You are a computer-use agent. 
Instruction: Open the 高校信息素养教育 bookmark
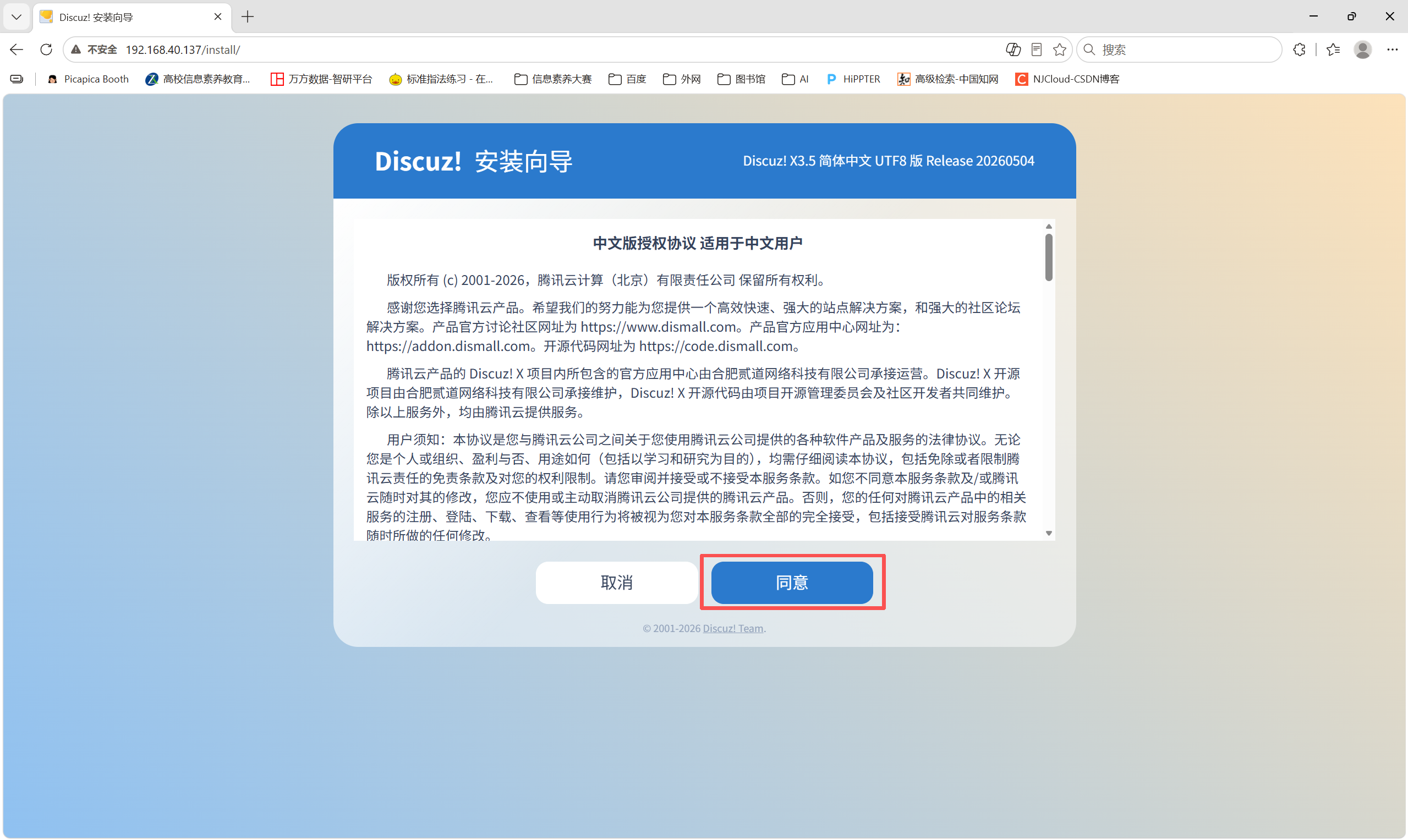click(x=198, y=79)
